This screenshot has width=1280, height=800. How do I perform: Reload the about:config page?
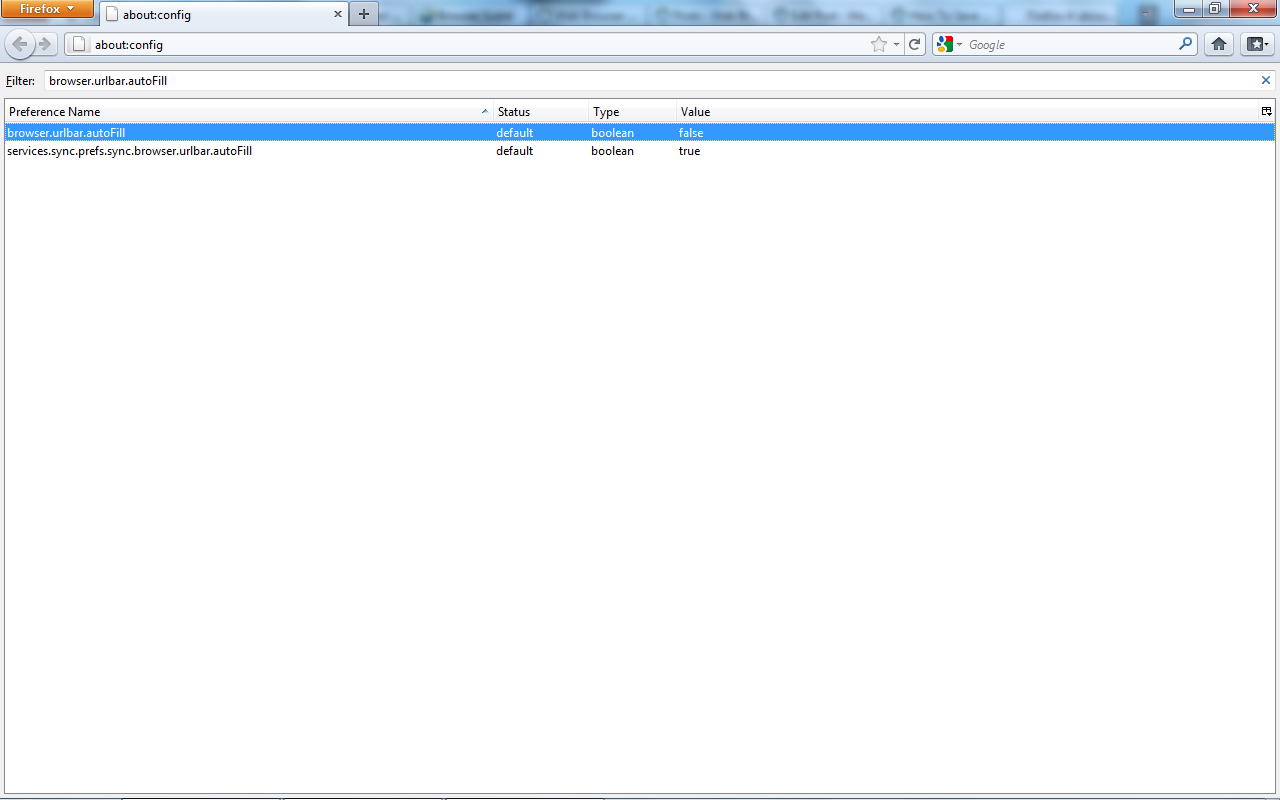tap(914, 44)
